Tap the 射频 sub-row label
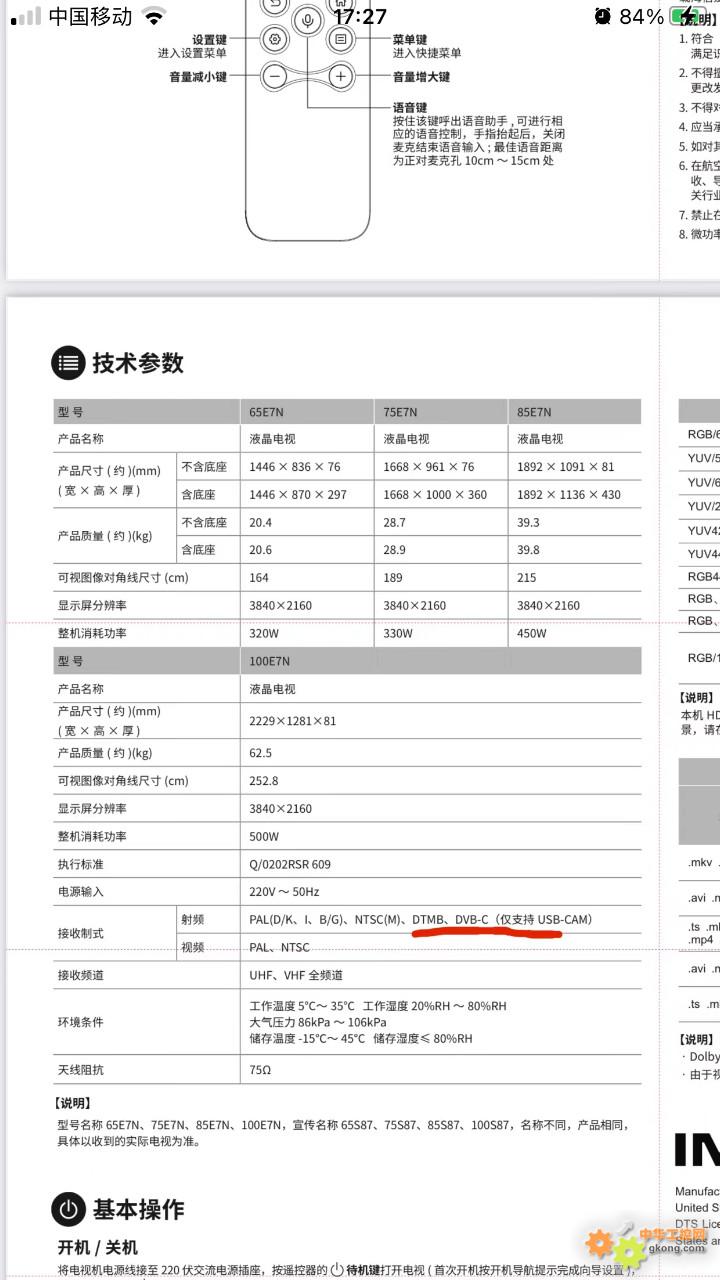 192,920
